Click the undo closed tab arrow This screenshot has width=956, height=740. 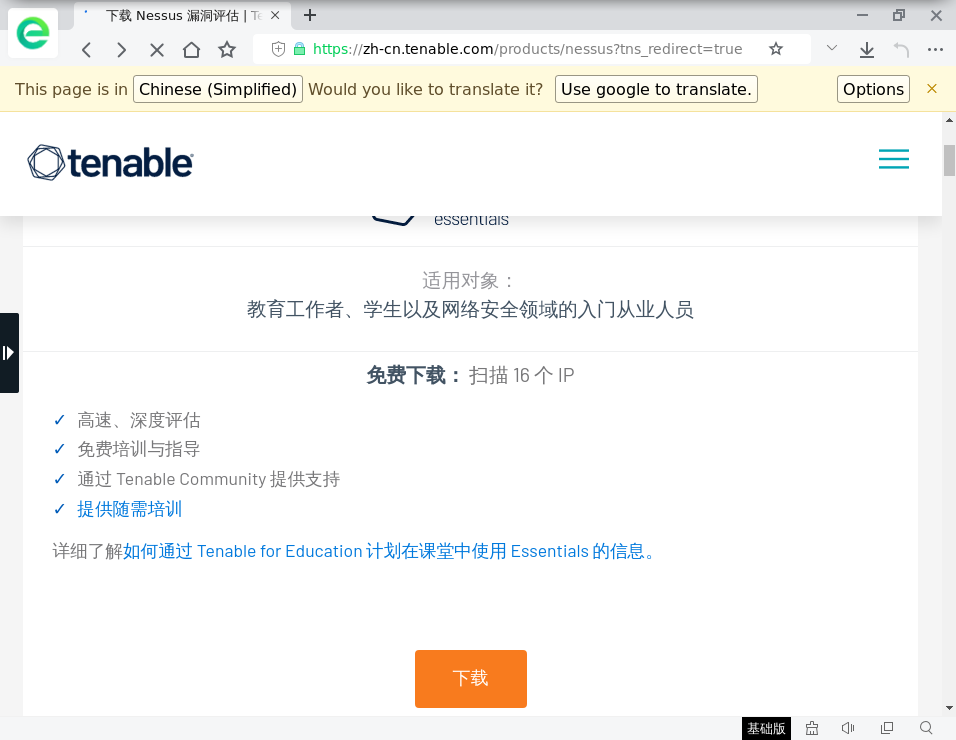[x=901, y=49]
